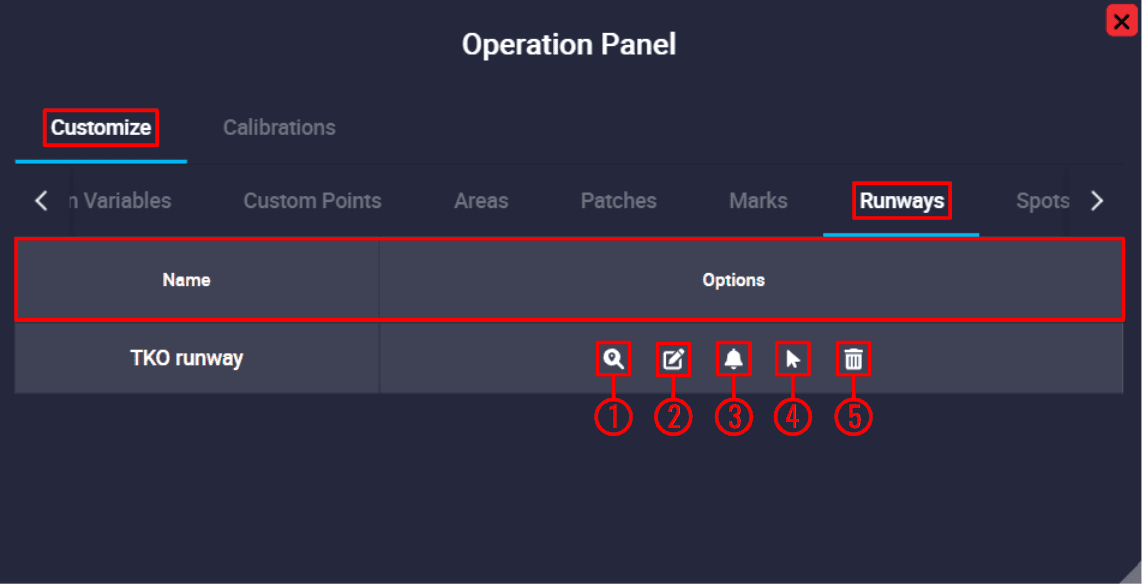
Task: Open the Spots tab
Action: click(x=1042, y=201)
